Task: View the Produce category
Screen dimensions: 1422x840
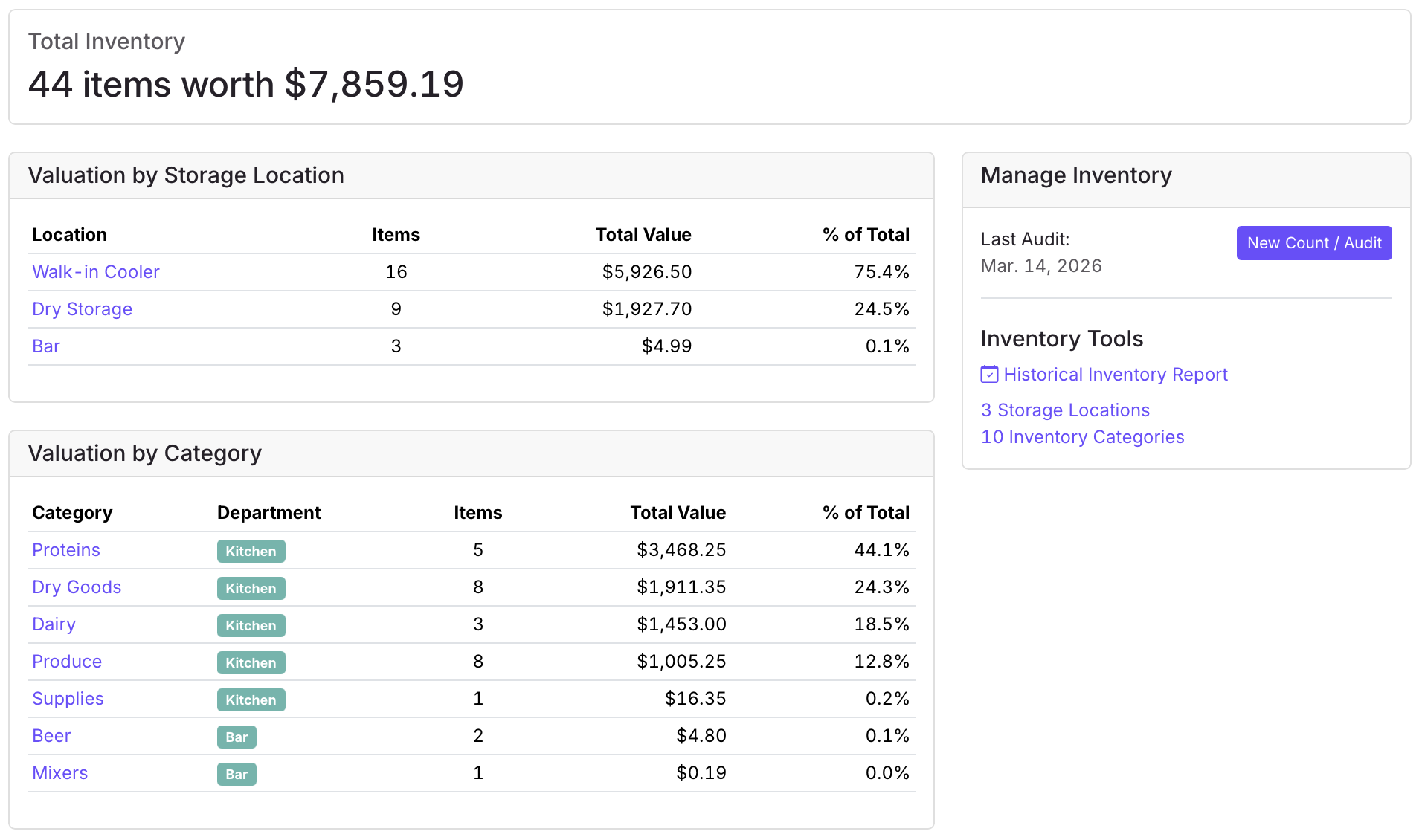Action: click(67, 662)
